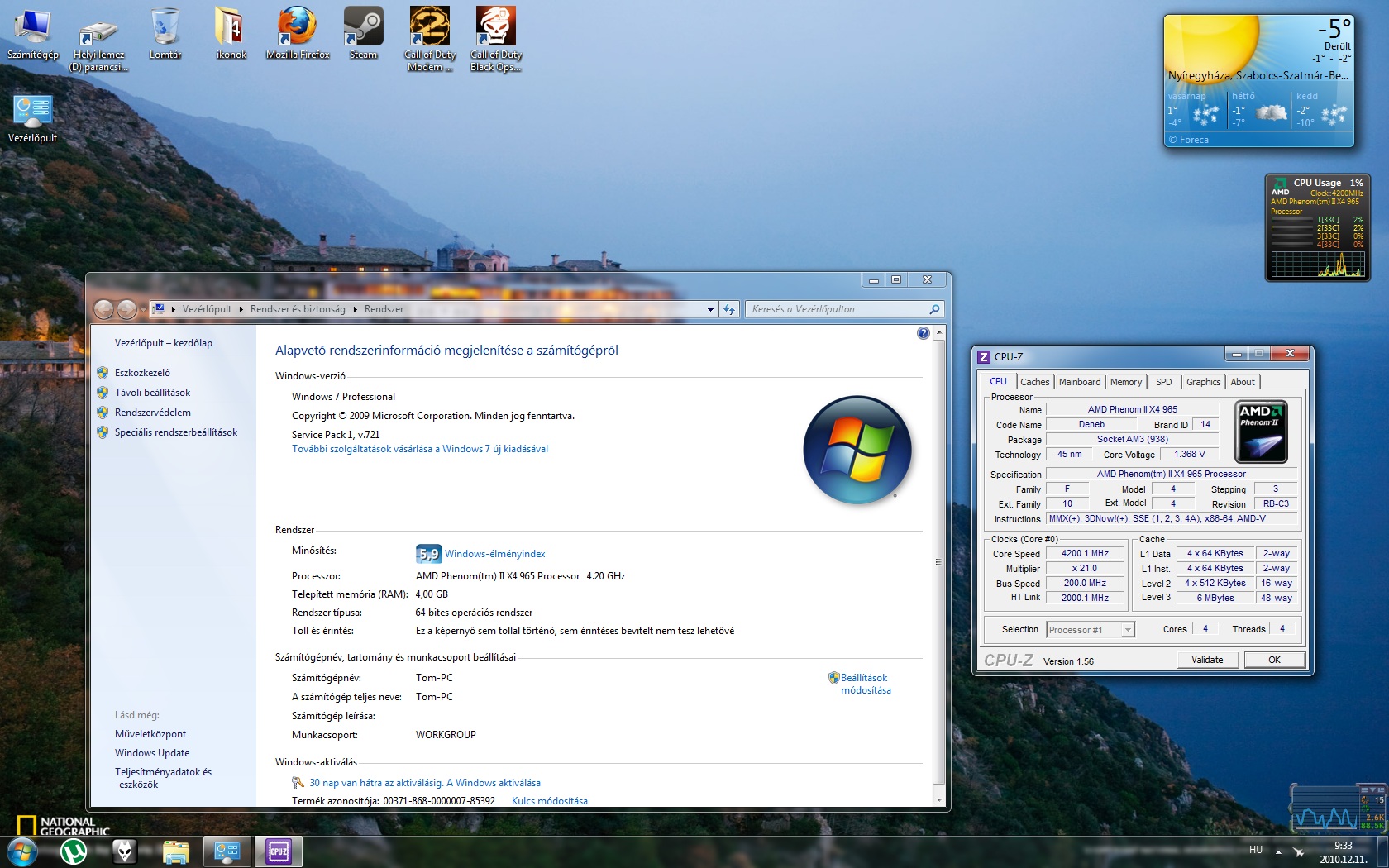This screenshot has width=1389, height=868.
Task: Click the CPU Usage gadget graph
Action: point(1318,265)
